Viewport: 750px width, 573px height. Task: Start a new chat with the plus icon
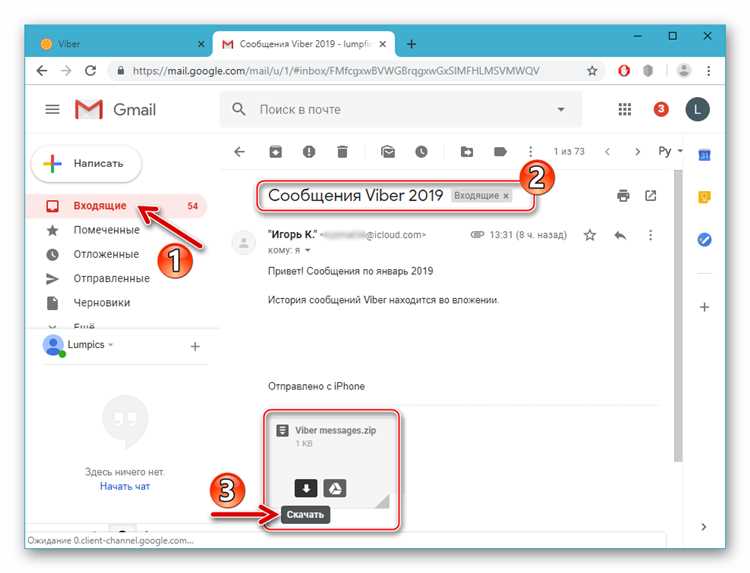pyautogui.click(x=195, y=346)
